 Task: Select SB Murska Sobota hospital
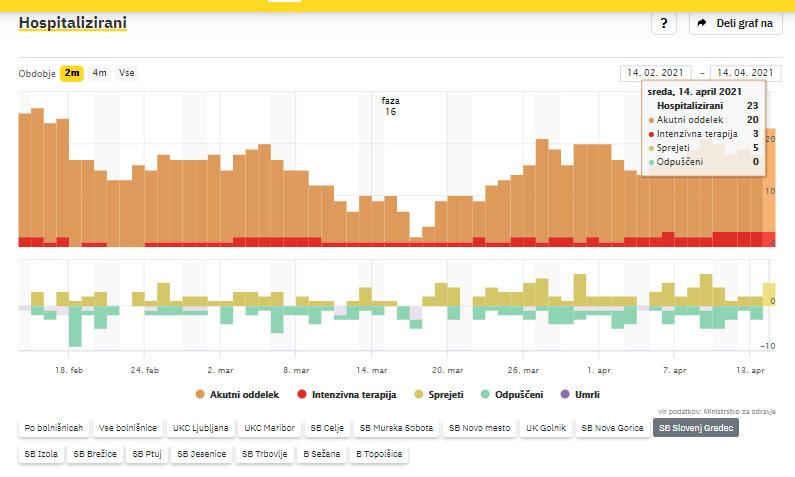[397, 428]
